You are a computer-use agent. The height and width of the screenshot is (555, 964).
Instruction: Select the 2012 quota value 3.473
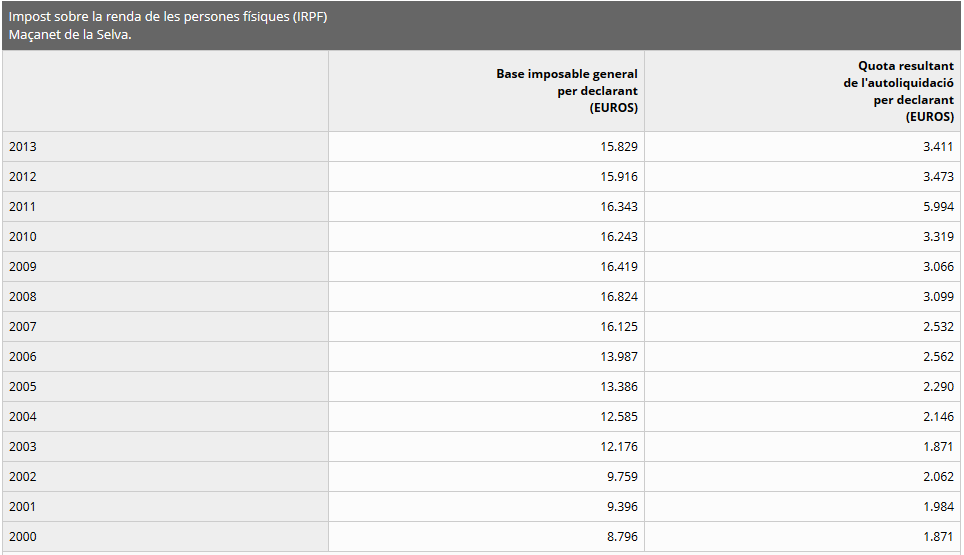tap(937, 177)
